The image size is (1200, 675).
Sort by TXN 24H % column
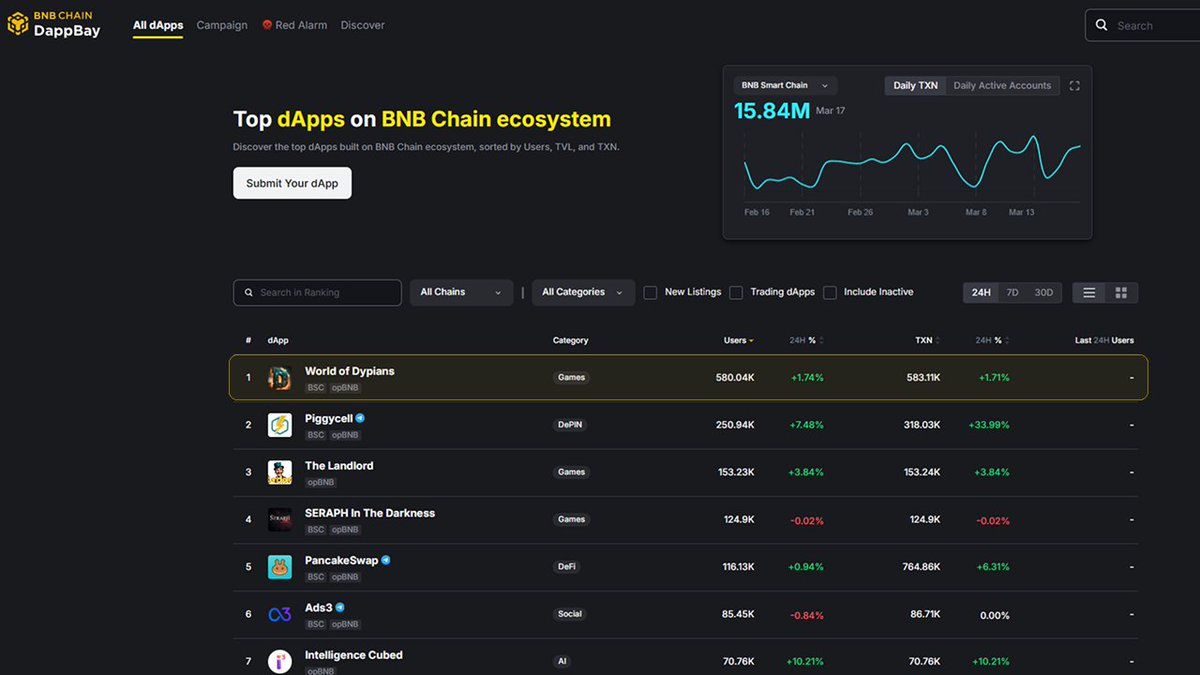coord(993,340)
